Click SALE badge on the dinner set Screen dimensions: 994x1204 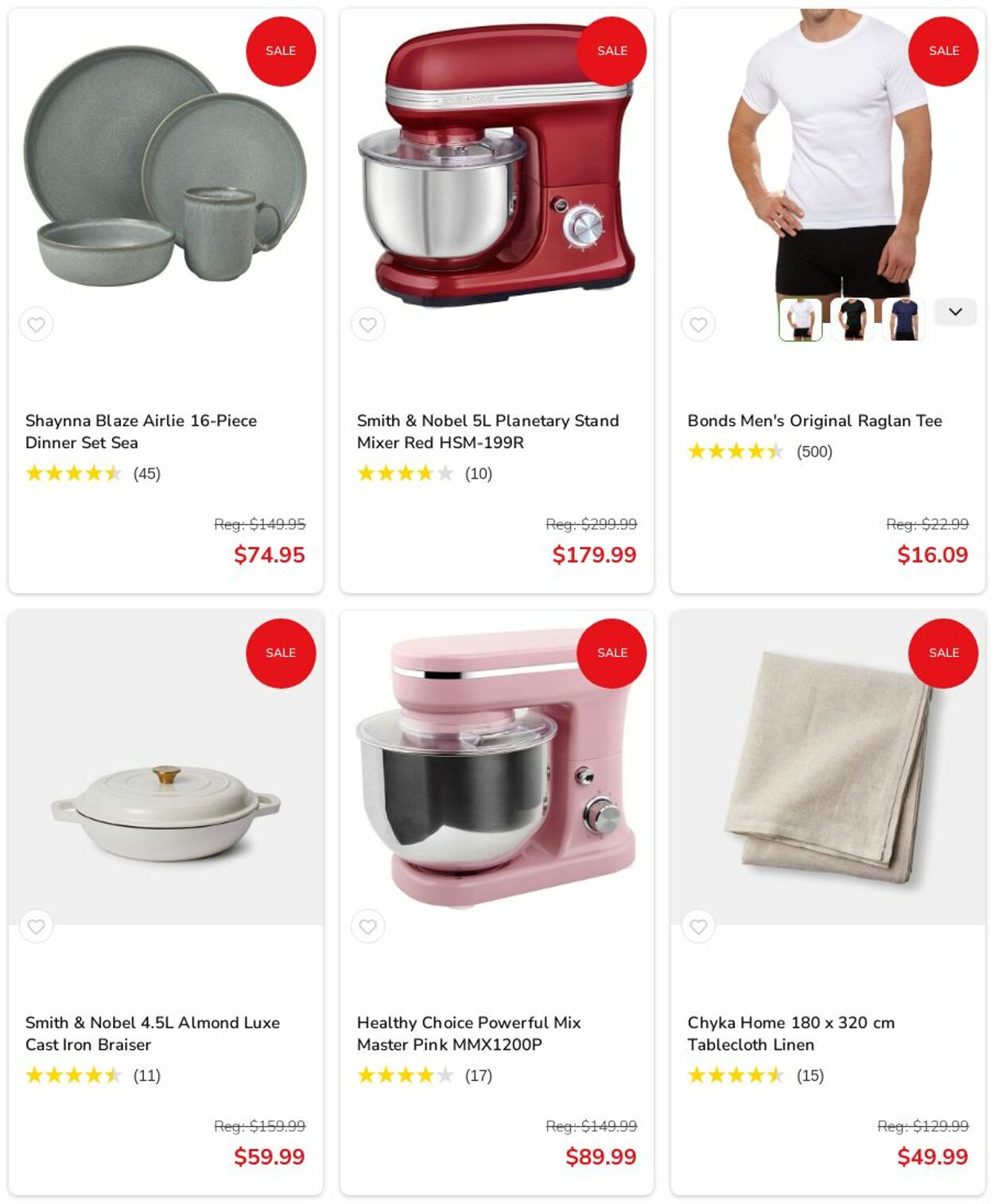tap(281, 51)
